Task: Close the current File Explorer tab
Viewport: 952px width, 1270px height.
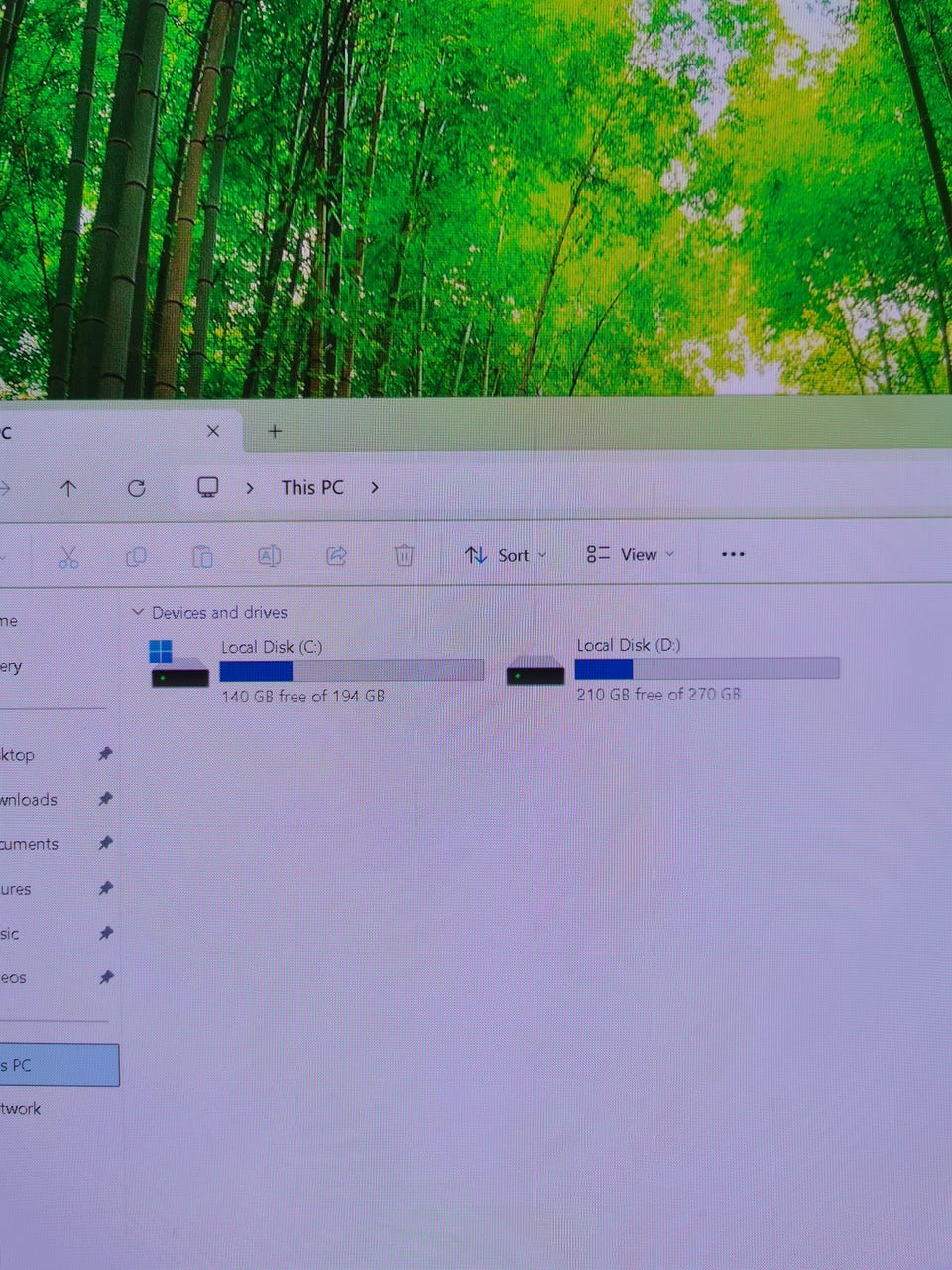Action: click(x=213, y=431)
